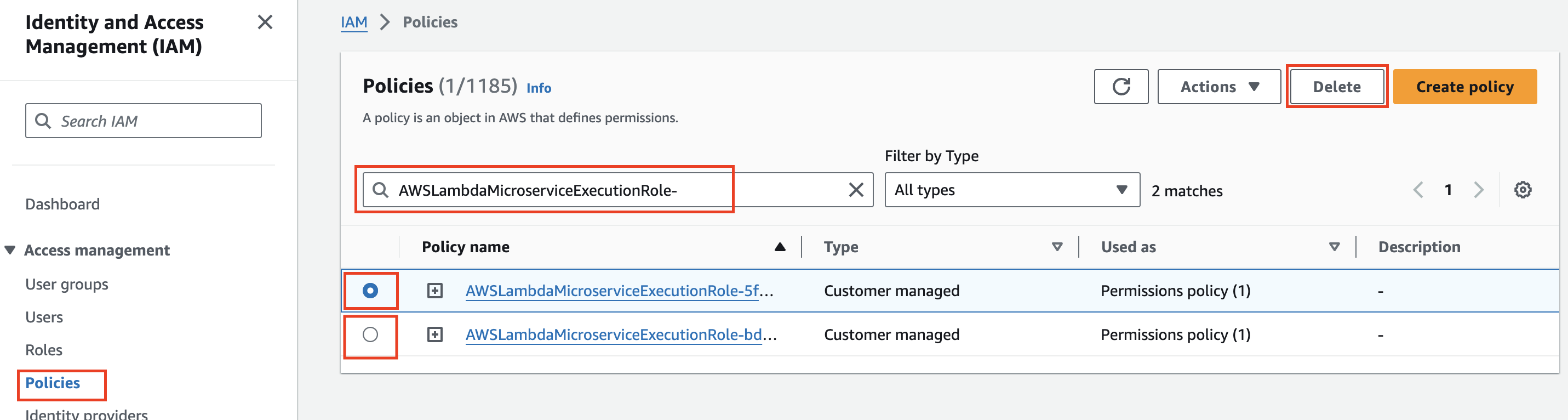Image resolution: width=1568 pixels, height=420 pixels.
Task: Open table preferences gear icon
Action: point(1523,190)
